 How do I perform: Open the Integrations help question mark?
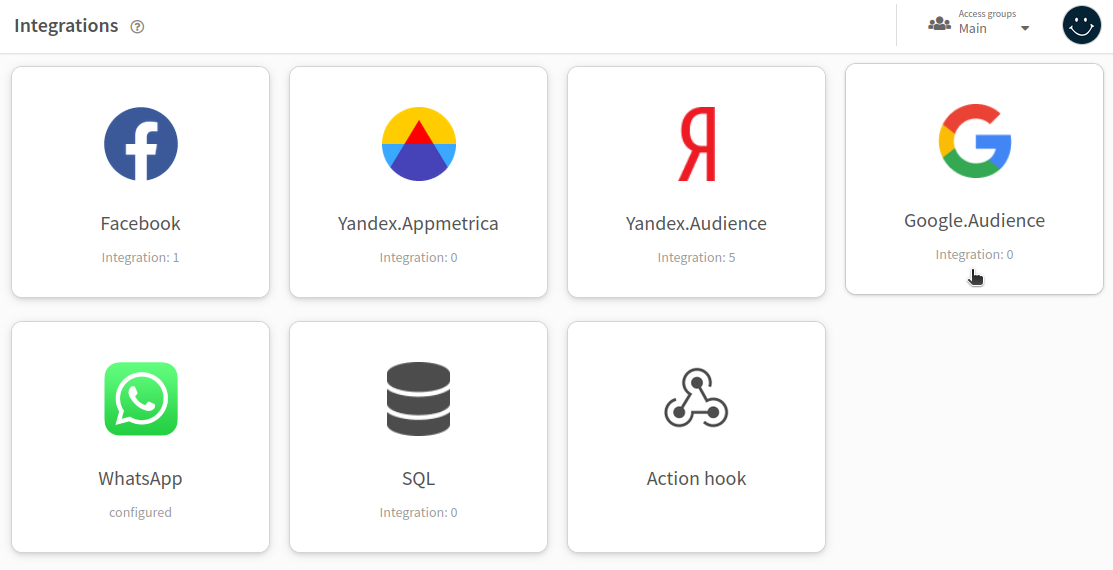coord(138,27)
